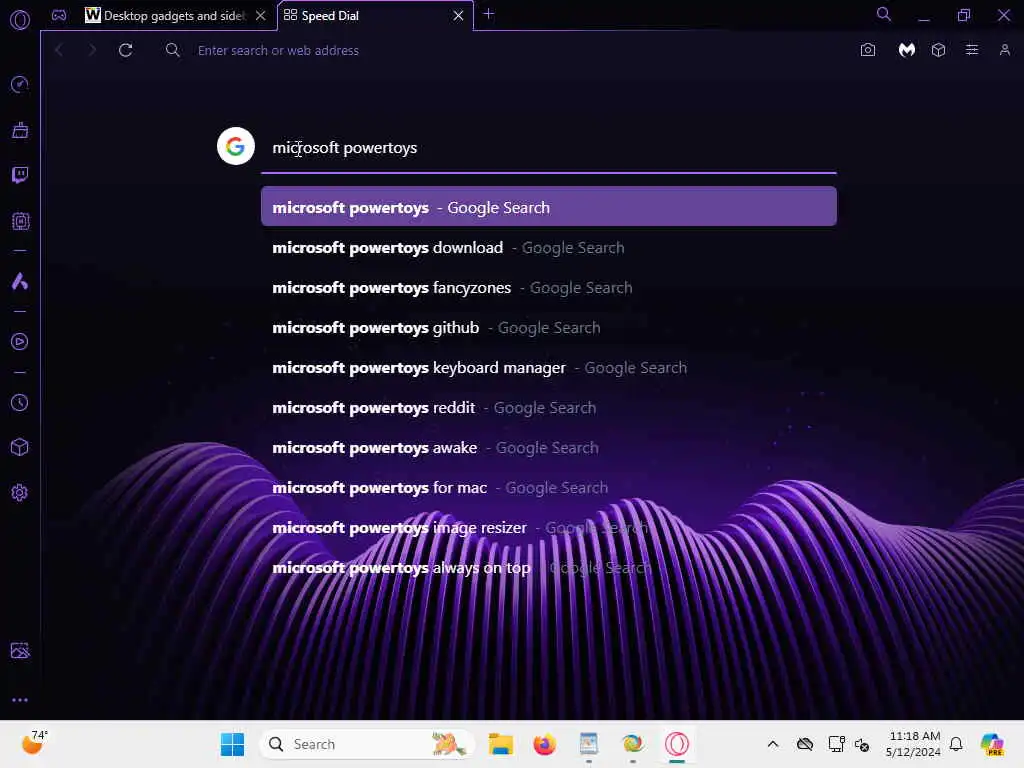This screenshot has width=1024, height=768.
Task: Open the Opera GX main menu logo
Action: click(20, 20)
